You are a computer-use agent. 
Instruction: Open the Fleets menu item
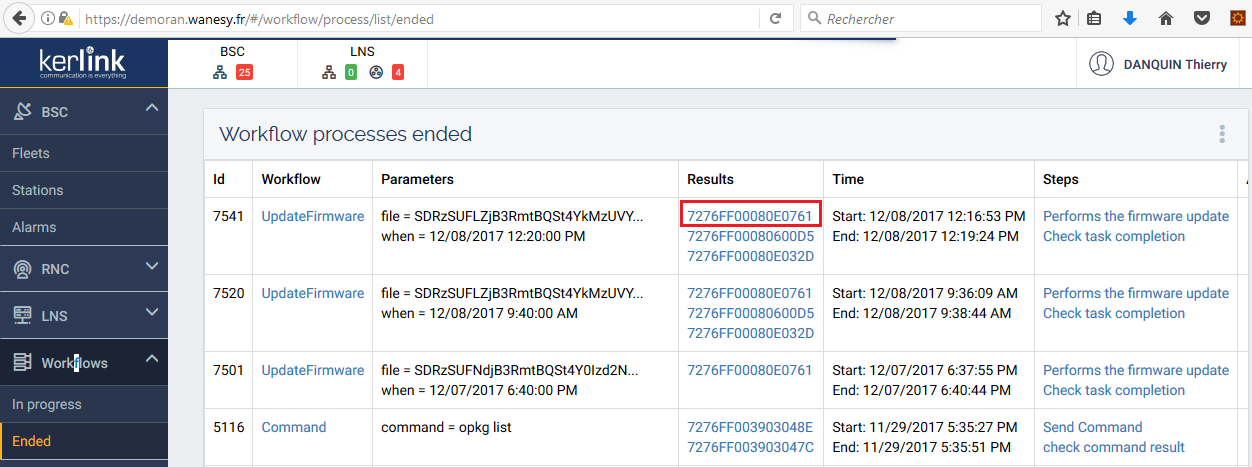pos(31,153)
